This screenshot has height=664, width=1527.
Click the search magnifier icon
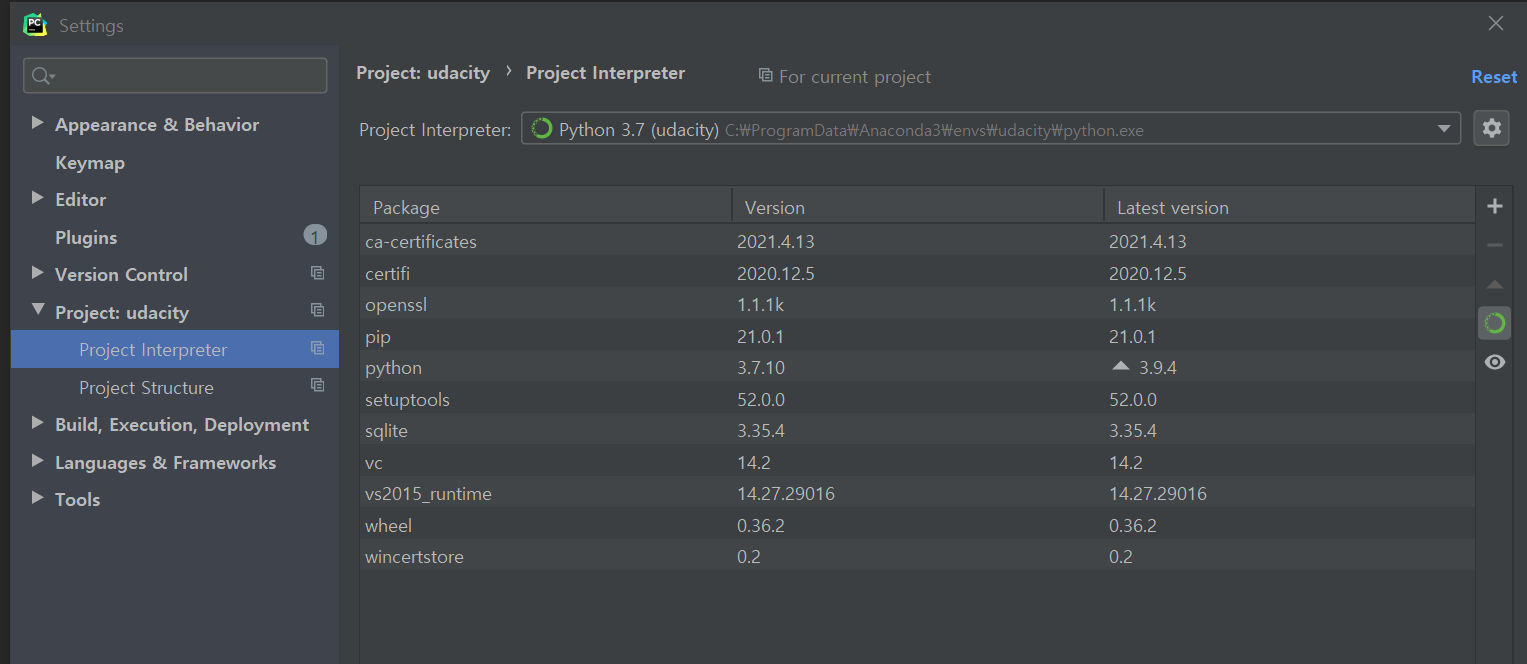[x=43, y=76]
